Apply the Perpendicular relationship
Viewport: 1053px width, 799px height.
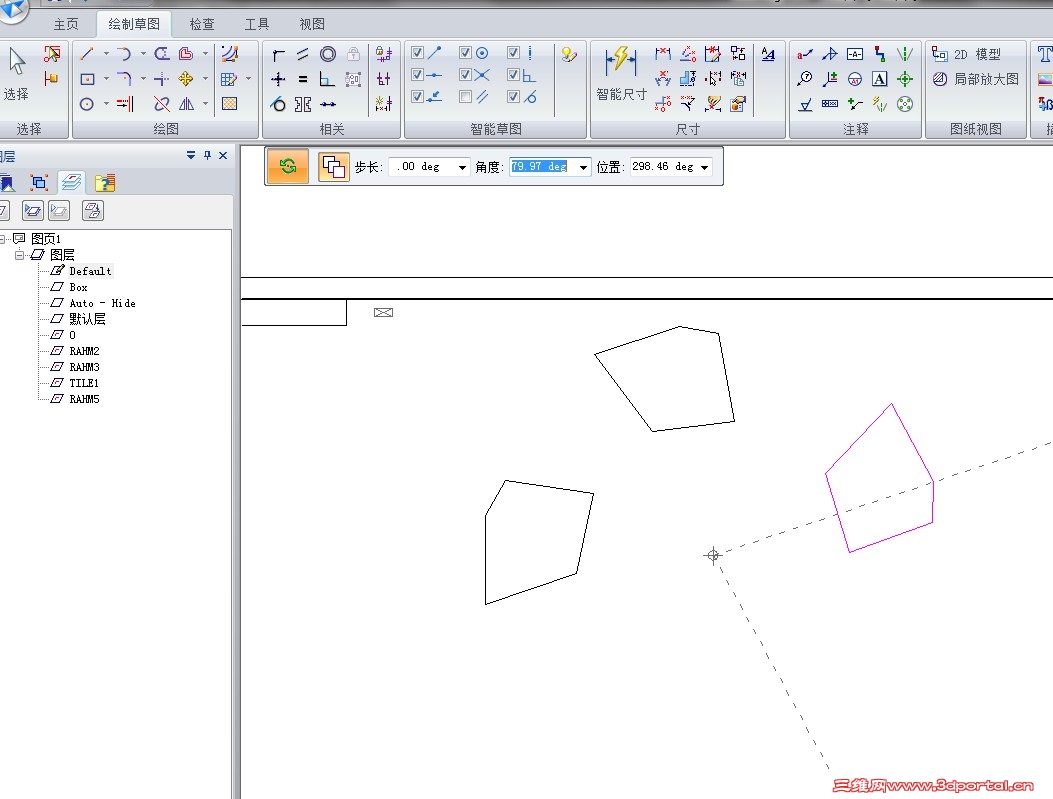tap(327, 79)
